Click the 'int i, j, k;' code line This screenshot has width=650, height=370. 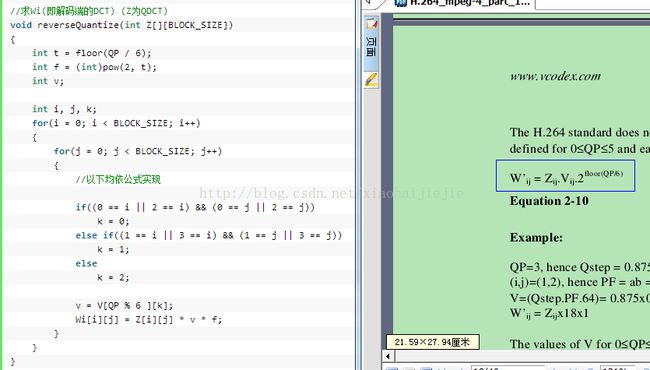64,109
